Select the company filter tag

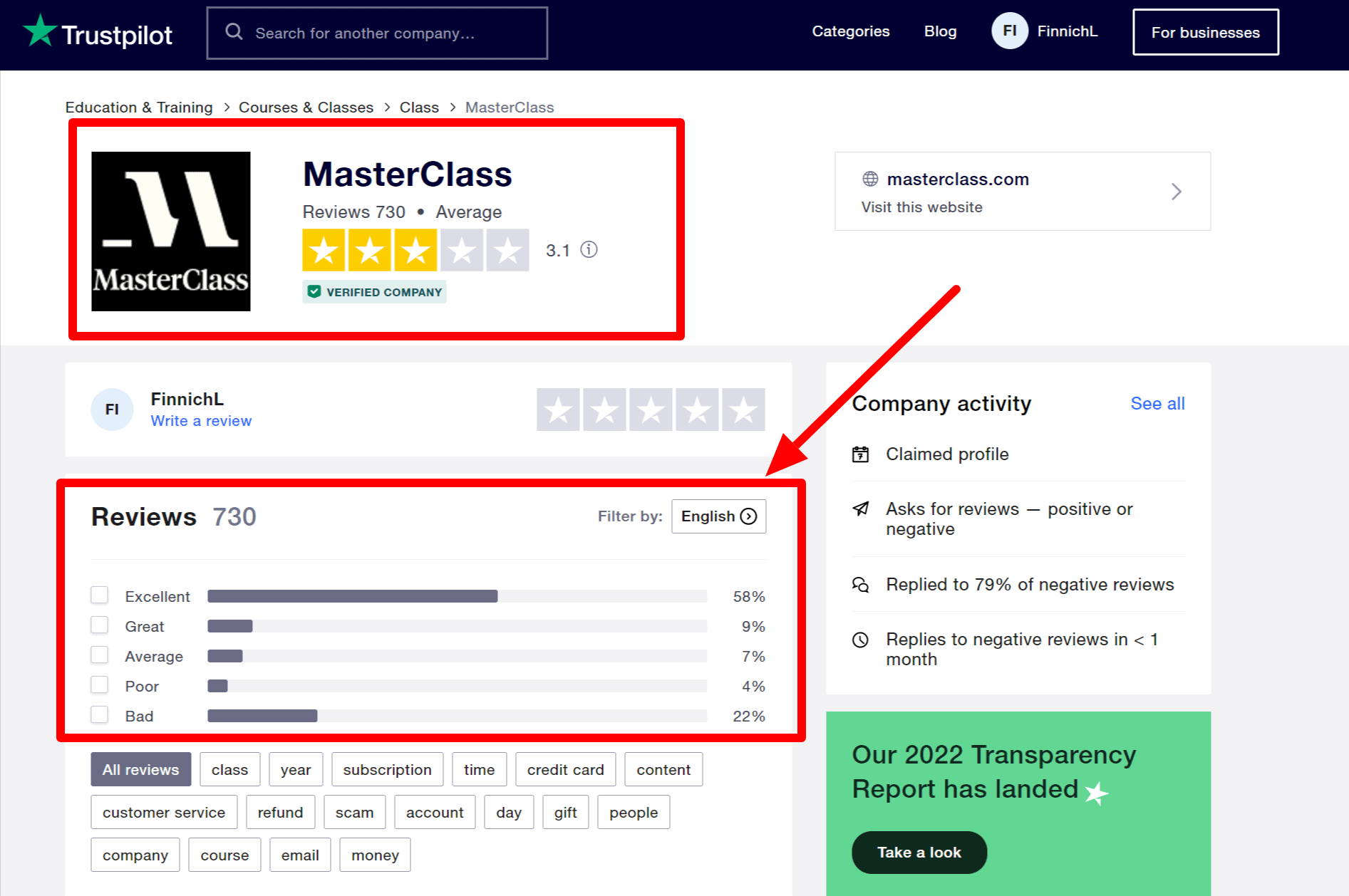pos(135,855)
